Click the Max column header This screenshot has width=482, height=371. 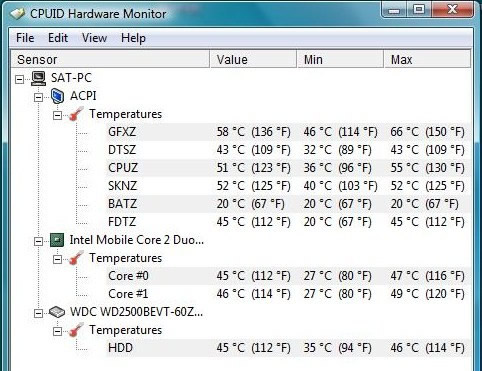(x=427, y=59)
